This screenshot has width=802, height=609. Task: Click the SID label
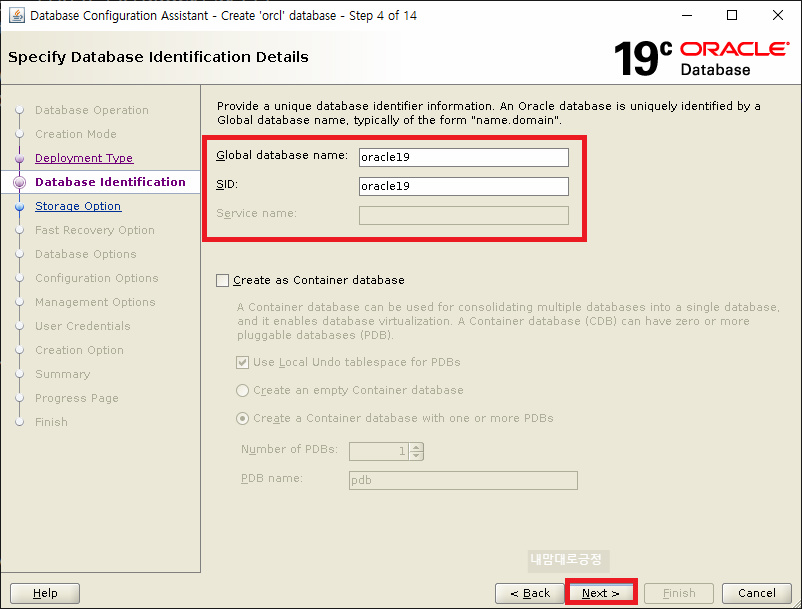[227, 184]
